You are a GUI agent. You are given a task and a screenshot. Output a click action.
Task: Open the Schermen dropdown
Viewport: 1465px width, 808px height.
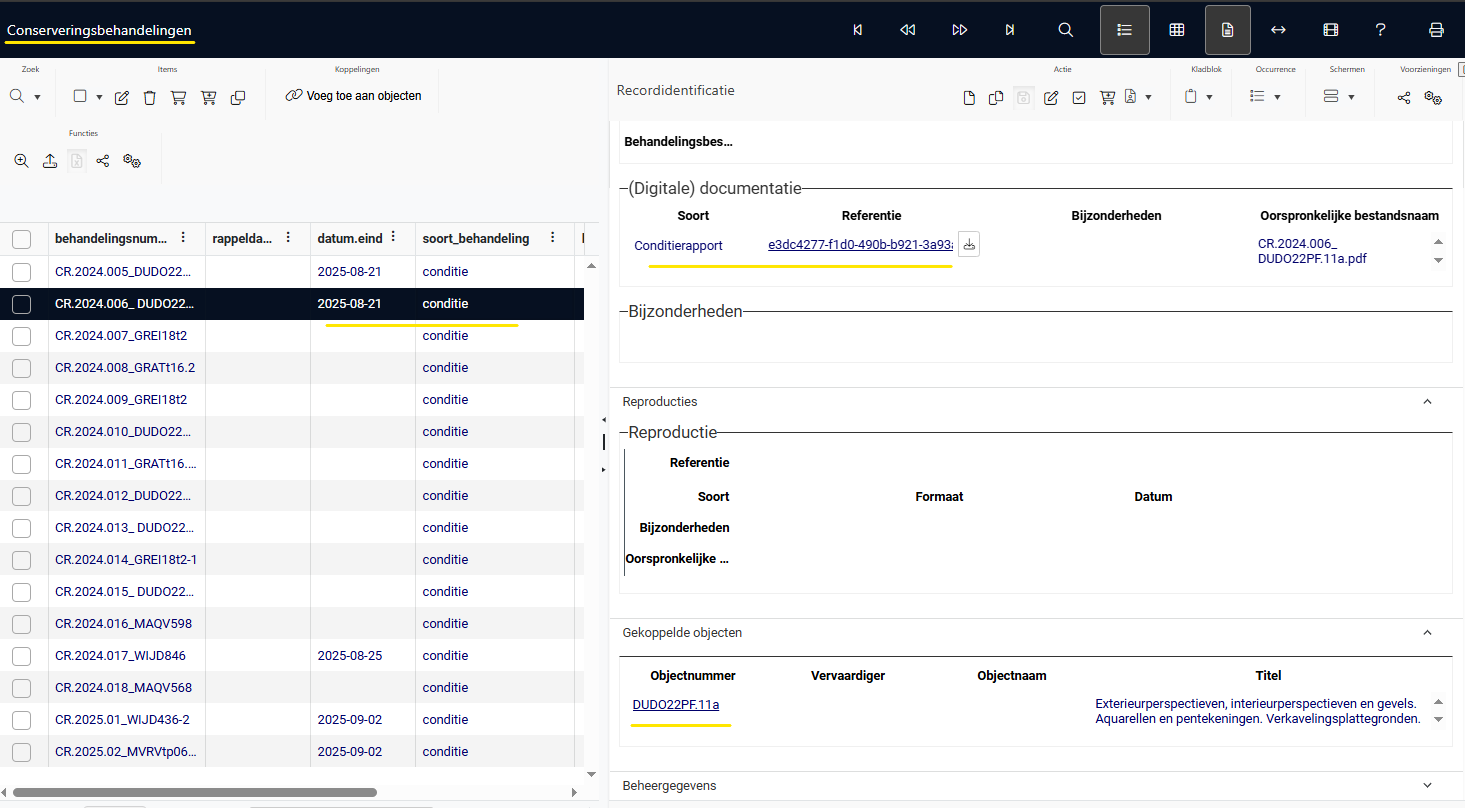(x=1339, y=97)
